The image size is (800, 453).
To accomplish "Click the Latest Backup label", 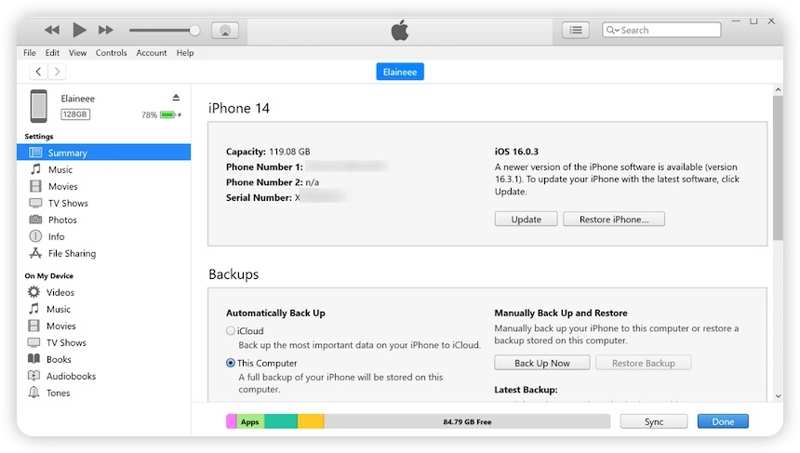I will click(526, 390).
